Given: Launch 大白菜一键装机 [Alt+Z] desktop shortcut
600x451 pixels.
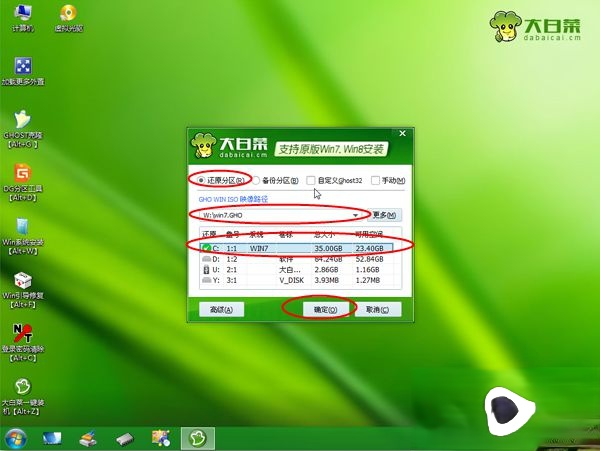Looking at the screenshot, I should (23, 397).
